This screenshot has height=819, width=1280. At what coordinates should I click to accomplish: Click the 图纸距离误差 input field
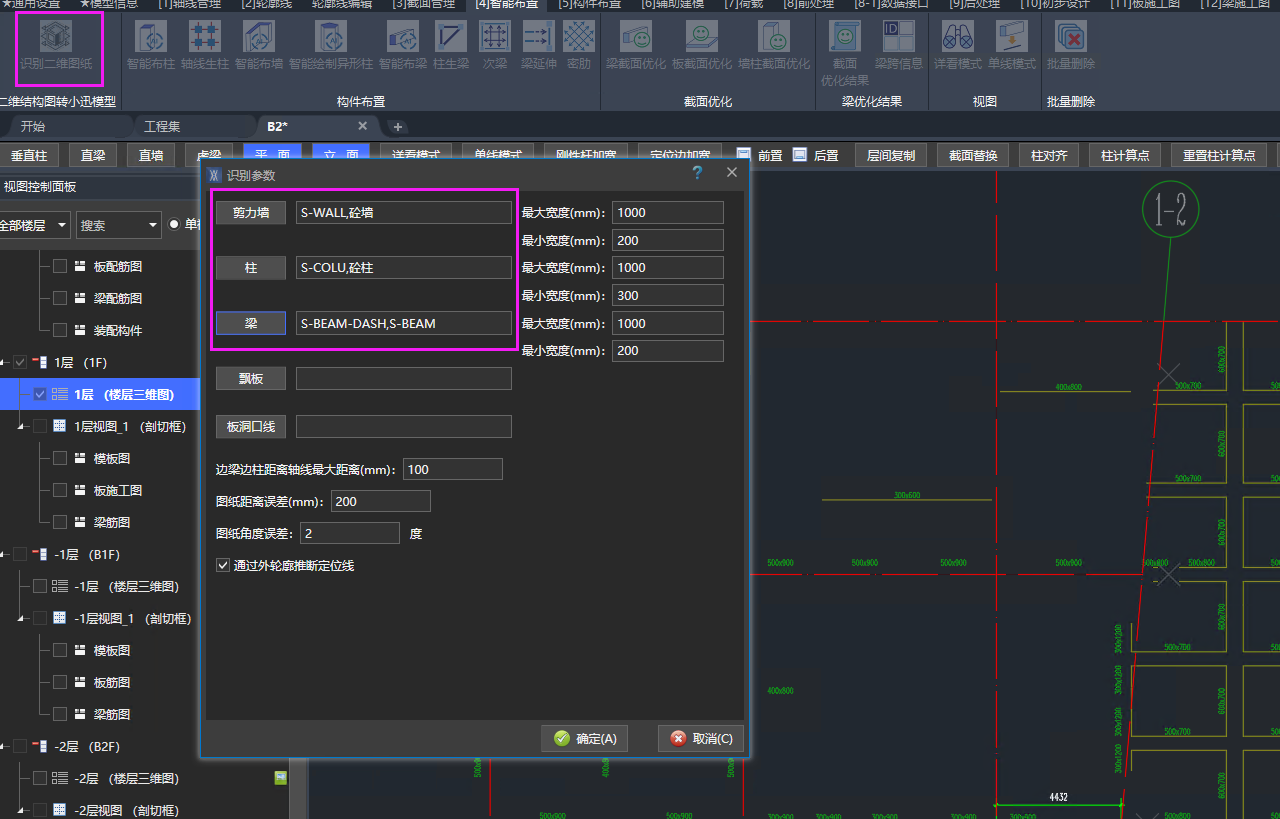pyautogui.click(x=380, y=501)
